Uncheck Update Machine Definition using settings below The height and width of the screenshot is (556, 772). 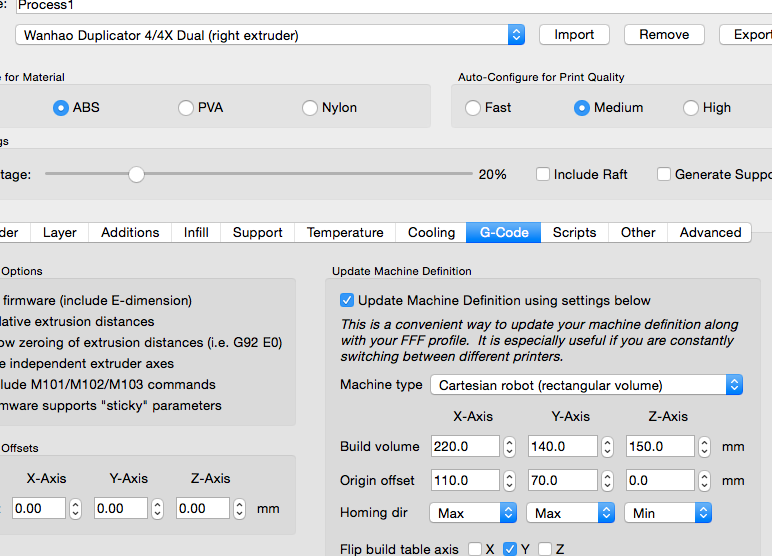pyautogui.click(x=347, y=300)
